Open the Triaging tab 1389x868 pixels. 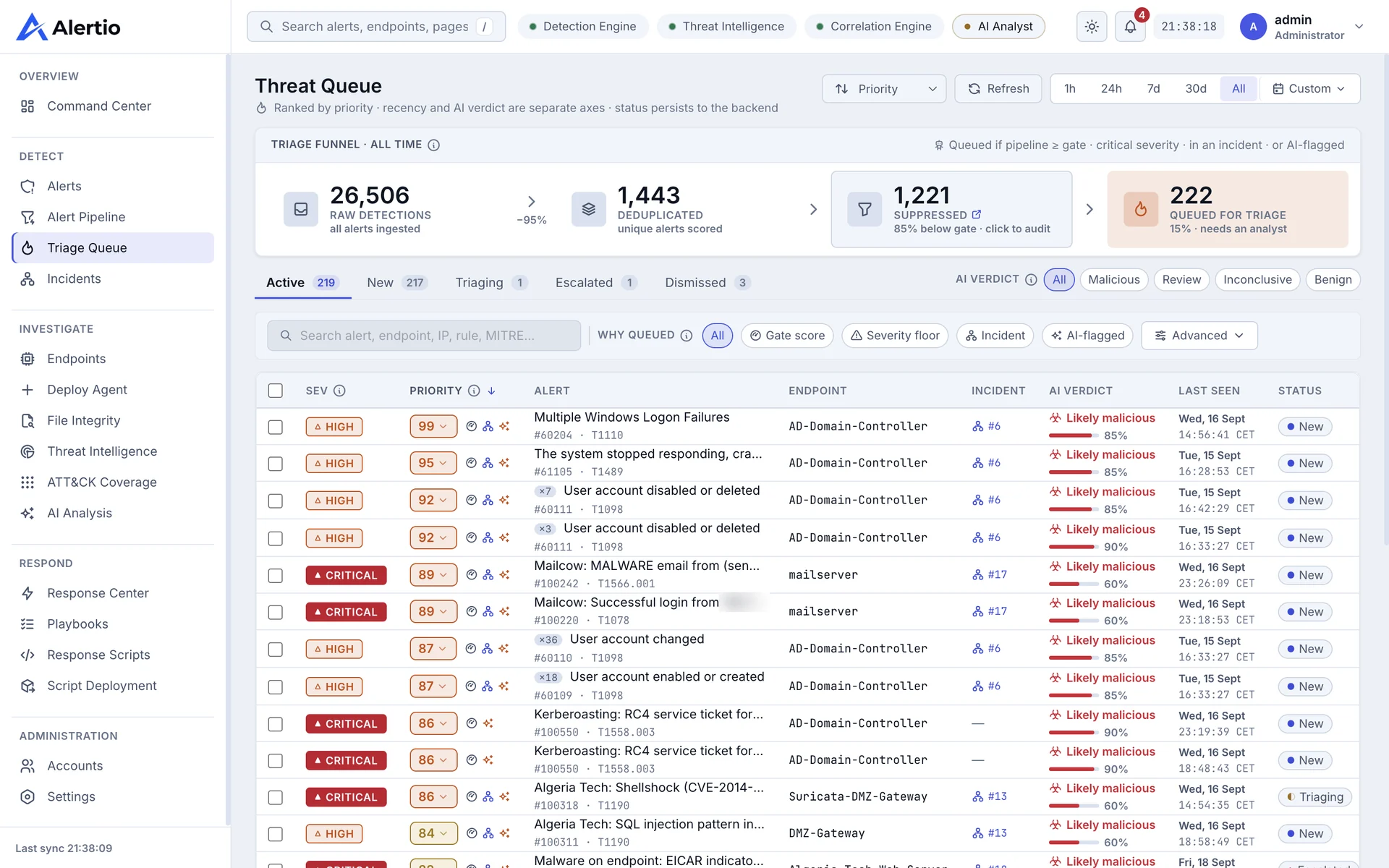click(491, 283)
